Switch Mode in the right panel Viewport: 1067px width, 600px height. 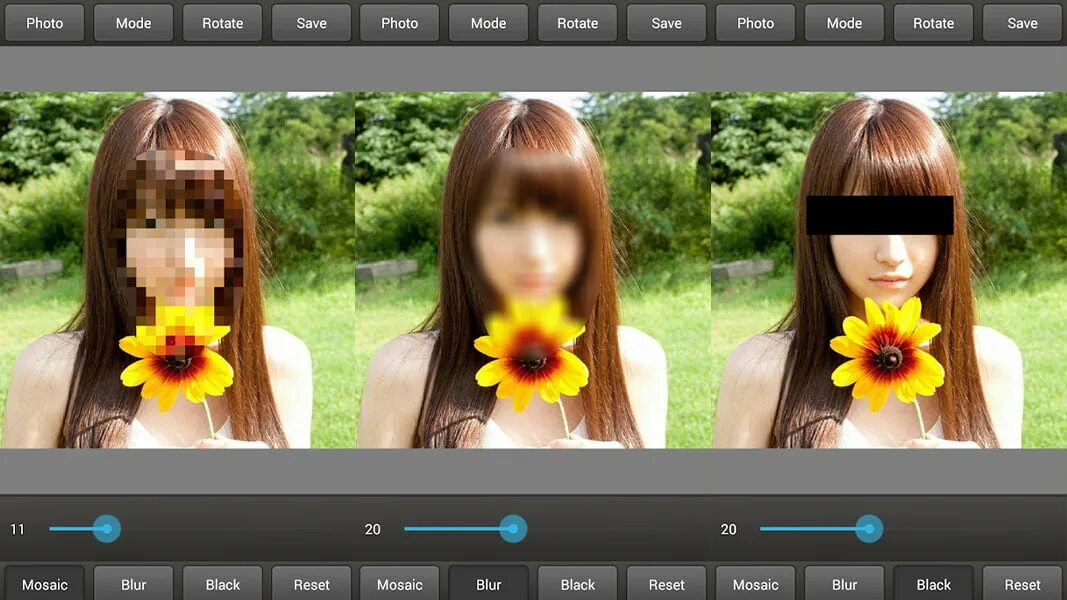[844, 23]
